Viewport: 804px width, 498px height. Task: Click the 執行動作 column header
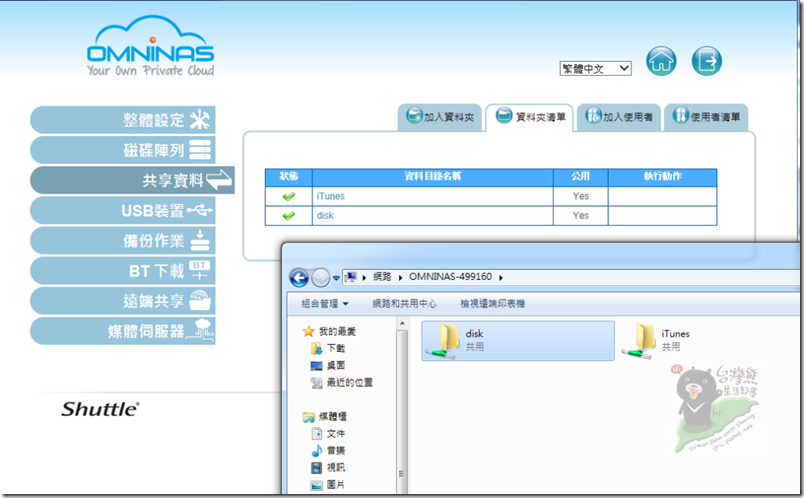tap(662, 176)
